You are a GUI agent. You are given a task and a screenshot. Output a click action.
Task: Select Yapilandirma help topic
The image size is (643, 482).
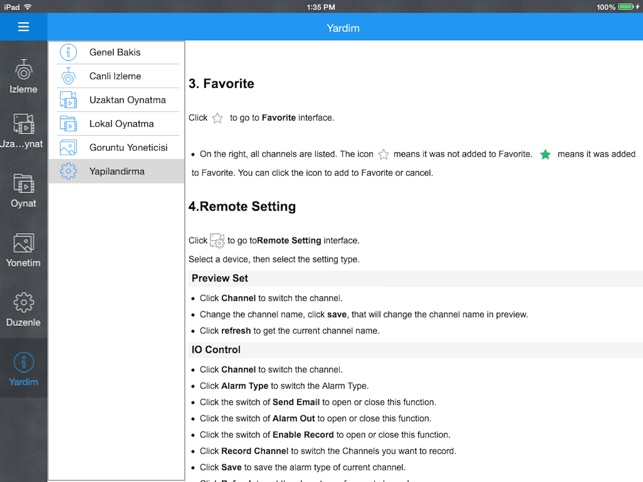(116, 171)
